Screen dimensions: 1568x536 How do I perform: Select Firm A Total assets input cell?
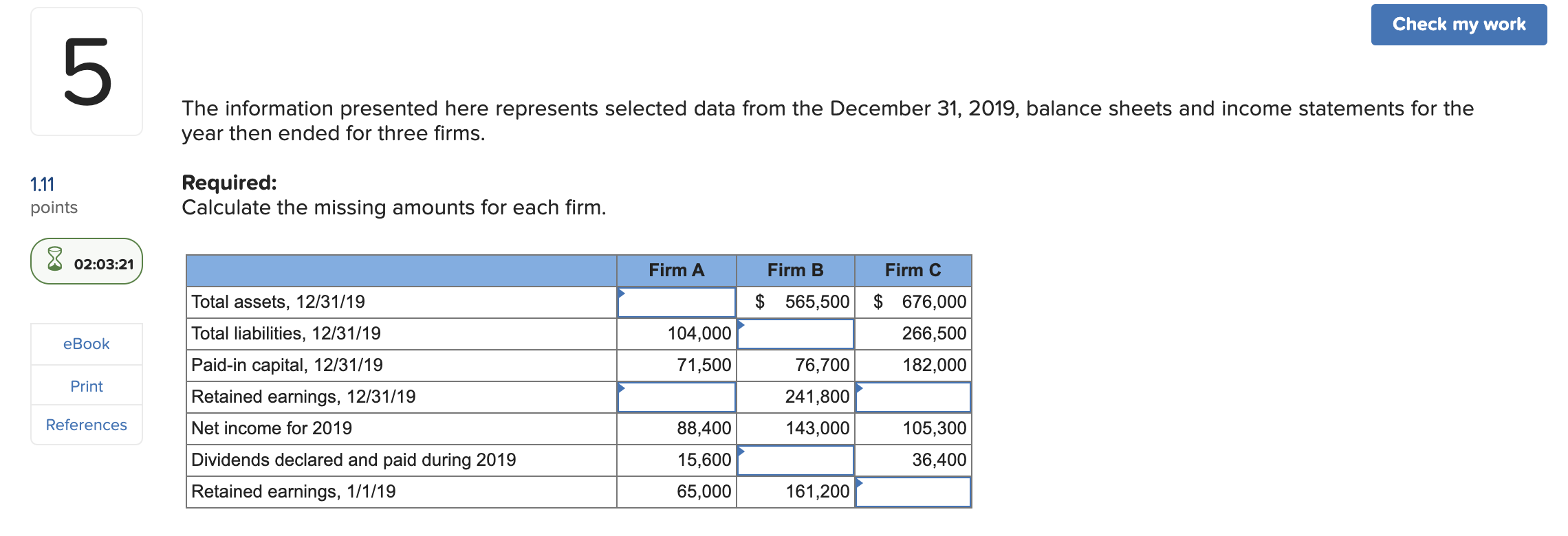(676, 302)
